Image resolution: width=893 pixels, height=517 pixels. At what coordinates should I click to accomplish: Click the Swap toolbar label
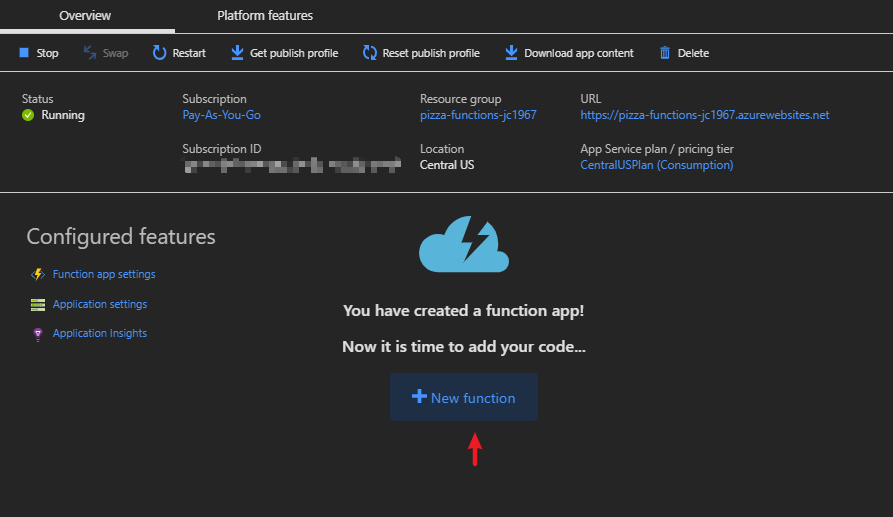(115, 53)
